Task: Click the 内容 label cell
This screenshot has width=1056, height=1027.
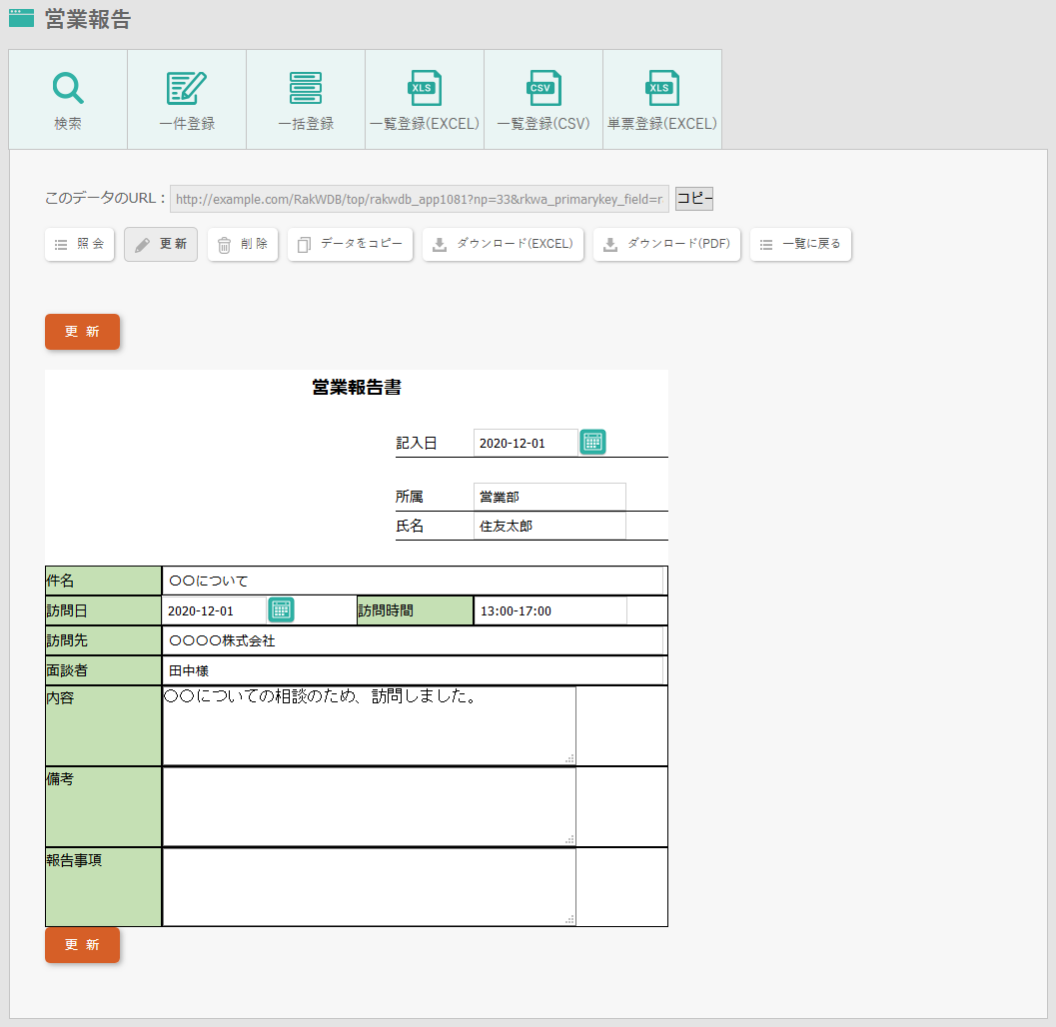Action: pyautogui.click(x=103, y=725)
